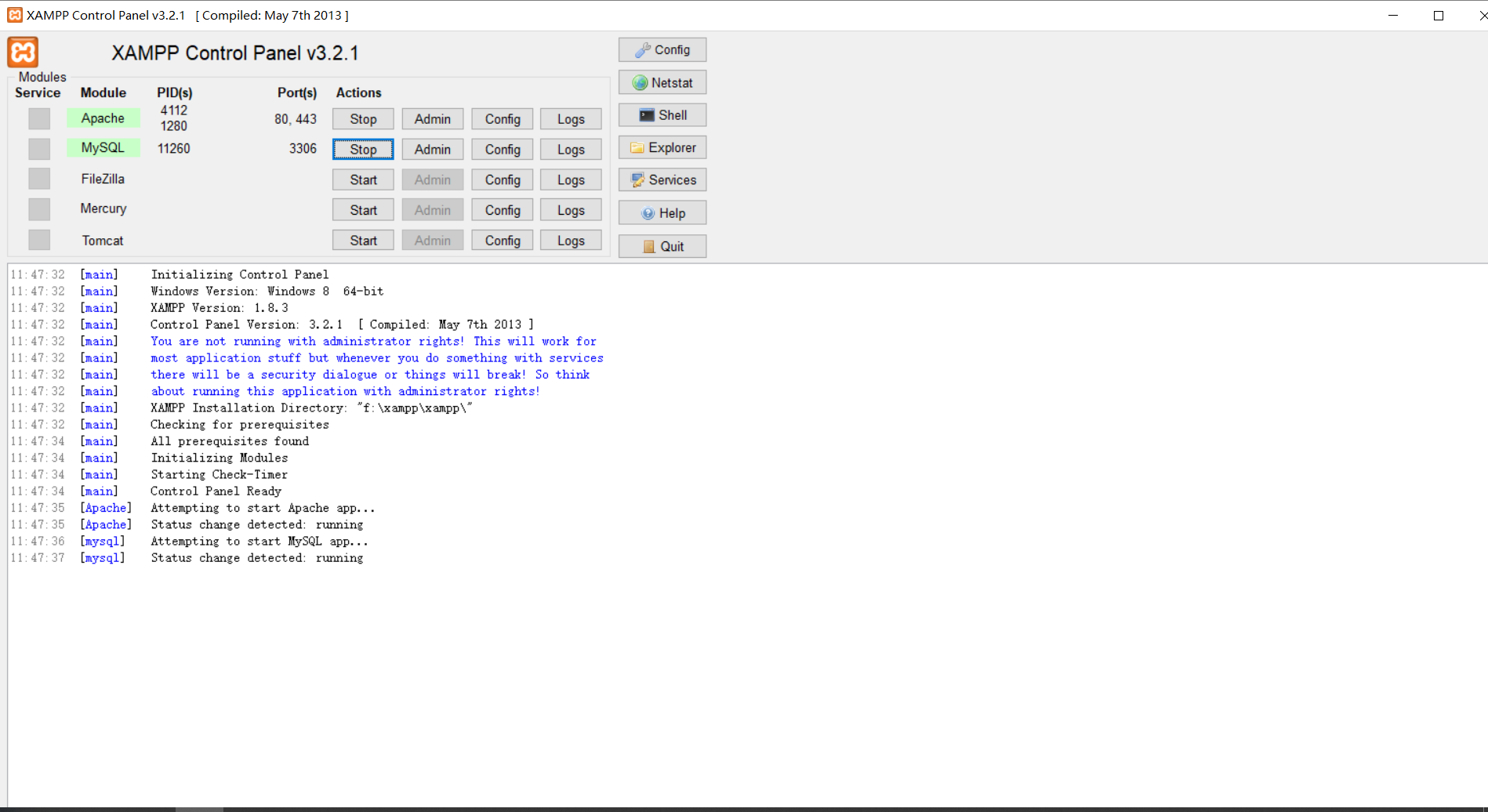Click MySQL PID 11260
Screen dimensions: 1488x812
click(x=173, y=148)
